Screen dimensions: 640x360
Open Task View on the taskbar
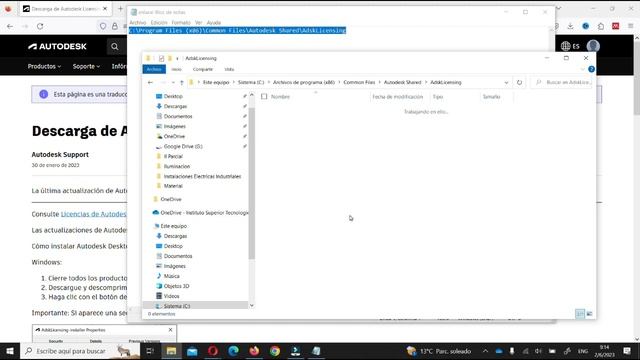point(150,351)
